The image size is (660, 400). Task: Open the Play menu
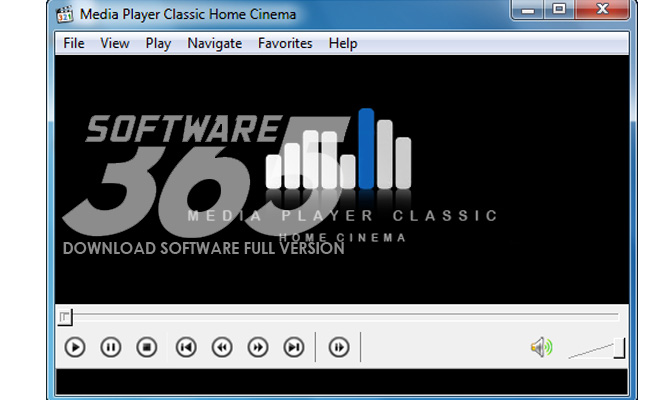point(158,43)
